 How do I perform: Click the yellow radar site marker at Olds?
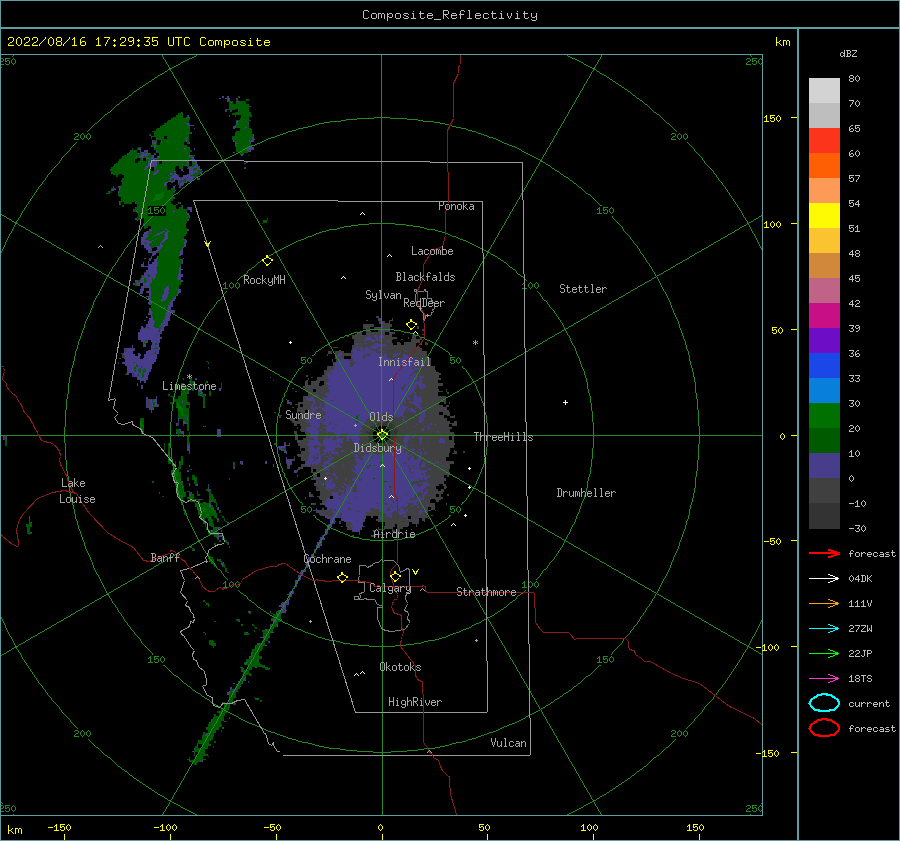[382, 435]
